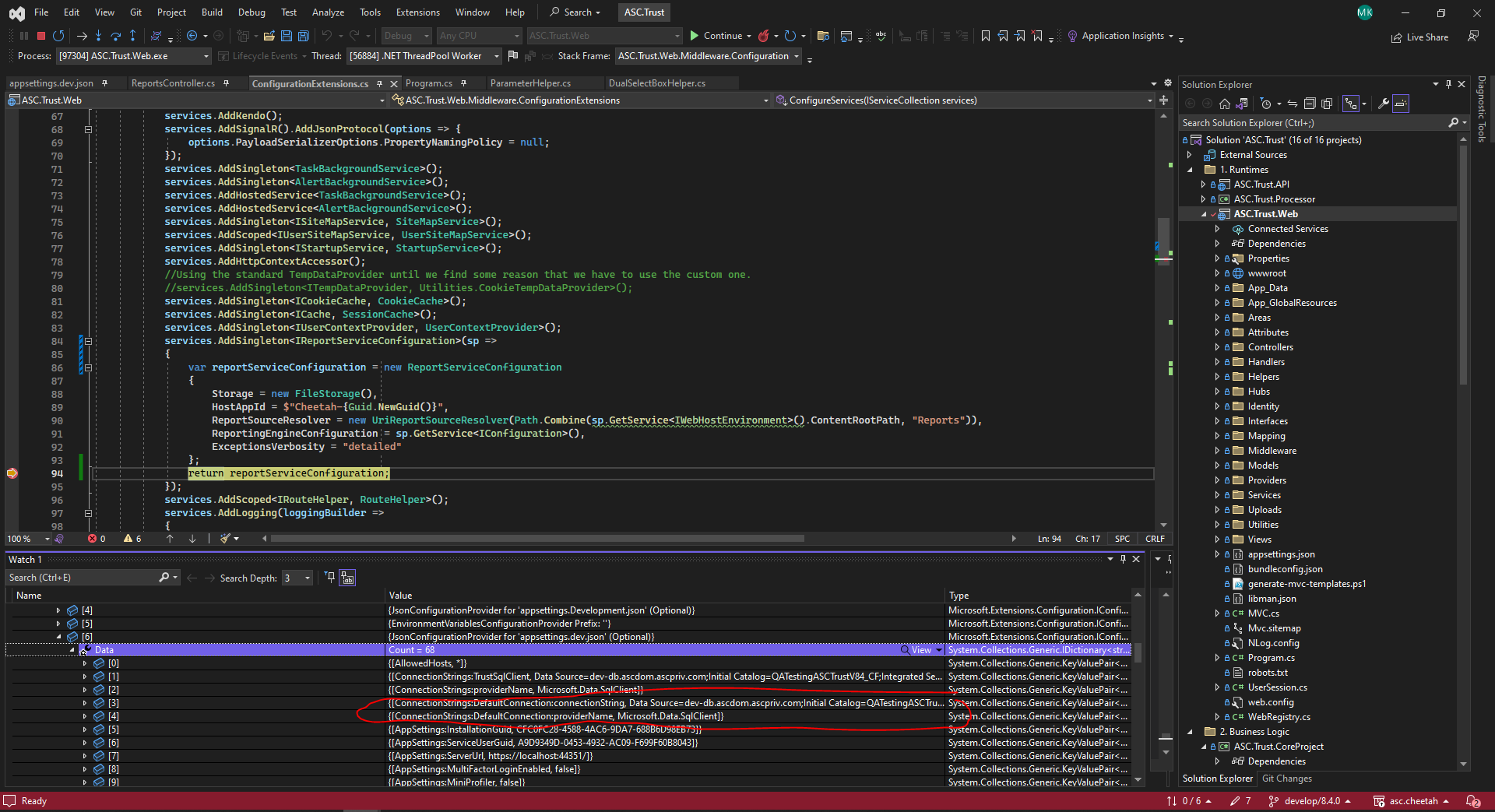The width and height of the screenshot is (1495, 812).
Task: Open the Debug menu
Action: (x=251, y=12)
